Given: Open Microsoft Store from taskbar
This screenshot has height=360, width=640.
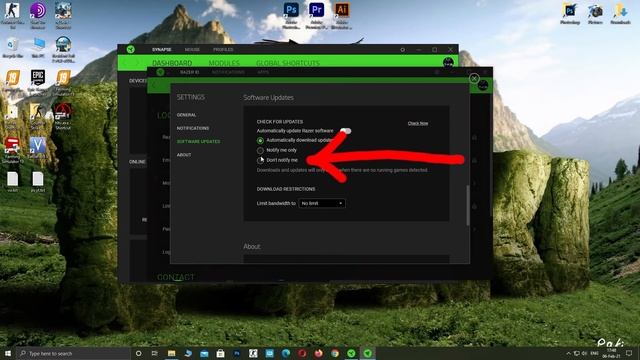Looking at the screenshot, I should [220, 353].
